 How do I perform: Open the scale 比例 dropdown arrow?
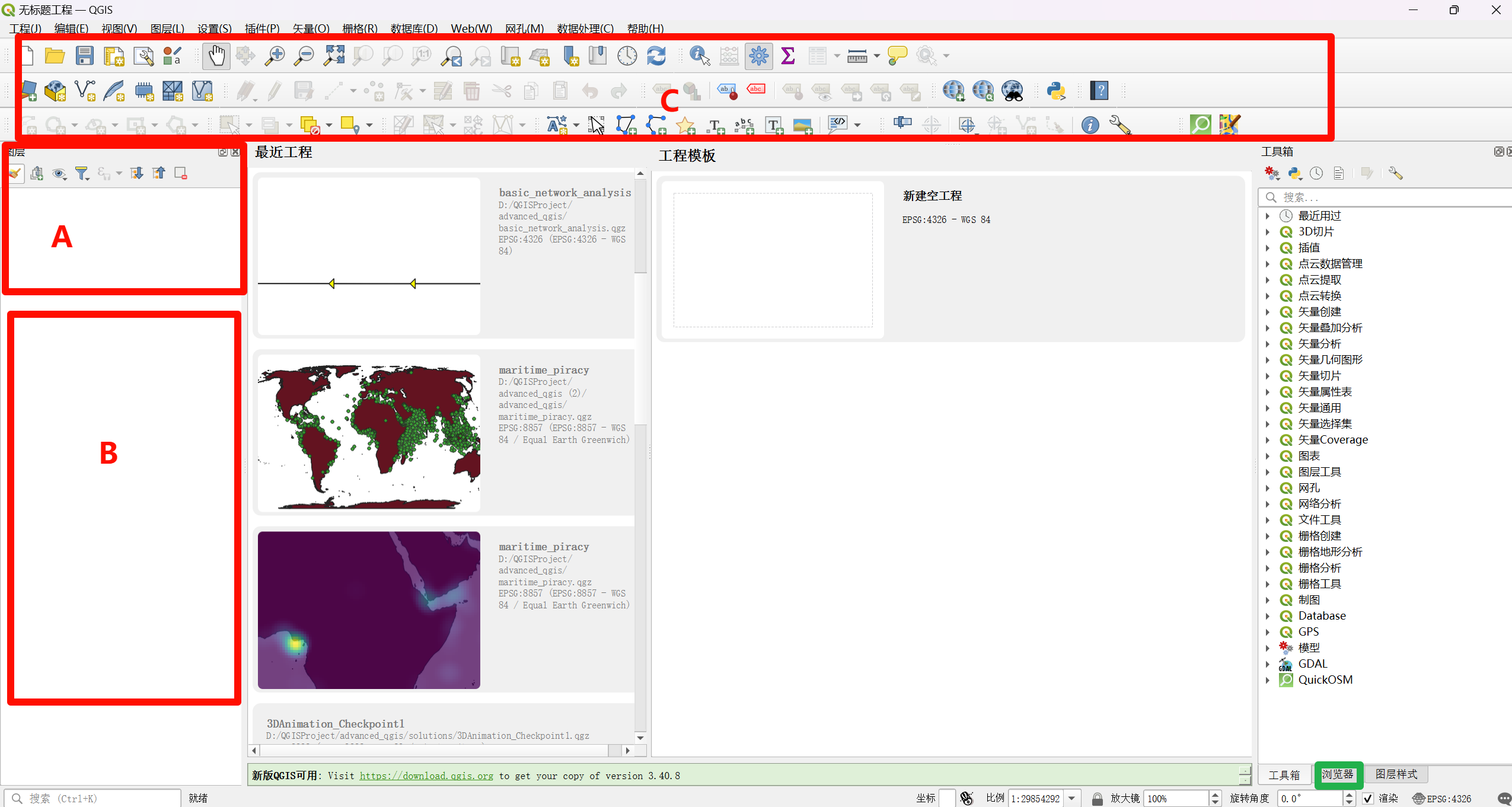click(x=1072, y=798)
